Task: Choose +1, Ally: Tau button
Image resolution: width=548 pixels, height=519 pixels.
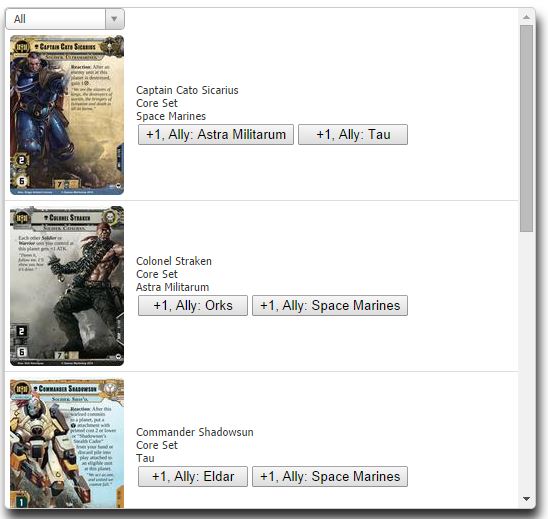Action: (353, 135)
